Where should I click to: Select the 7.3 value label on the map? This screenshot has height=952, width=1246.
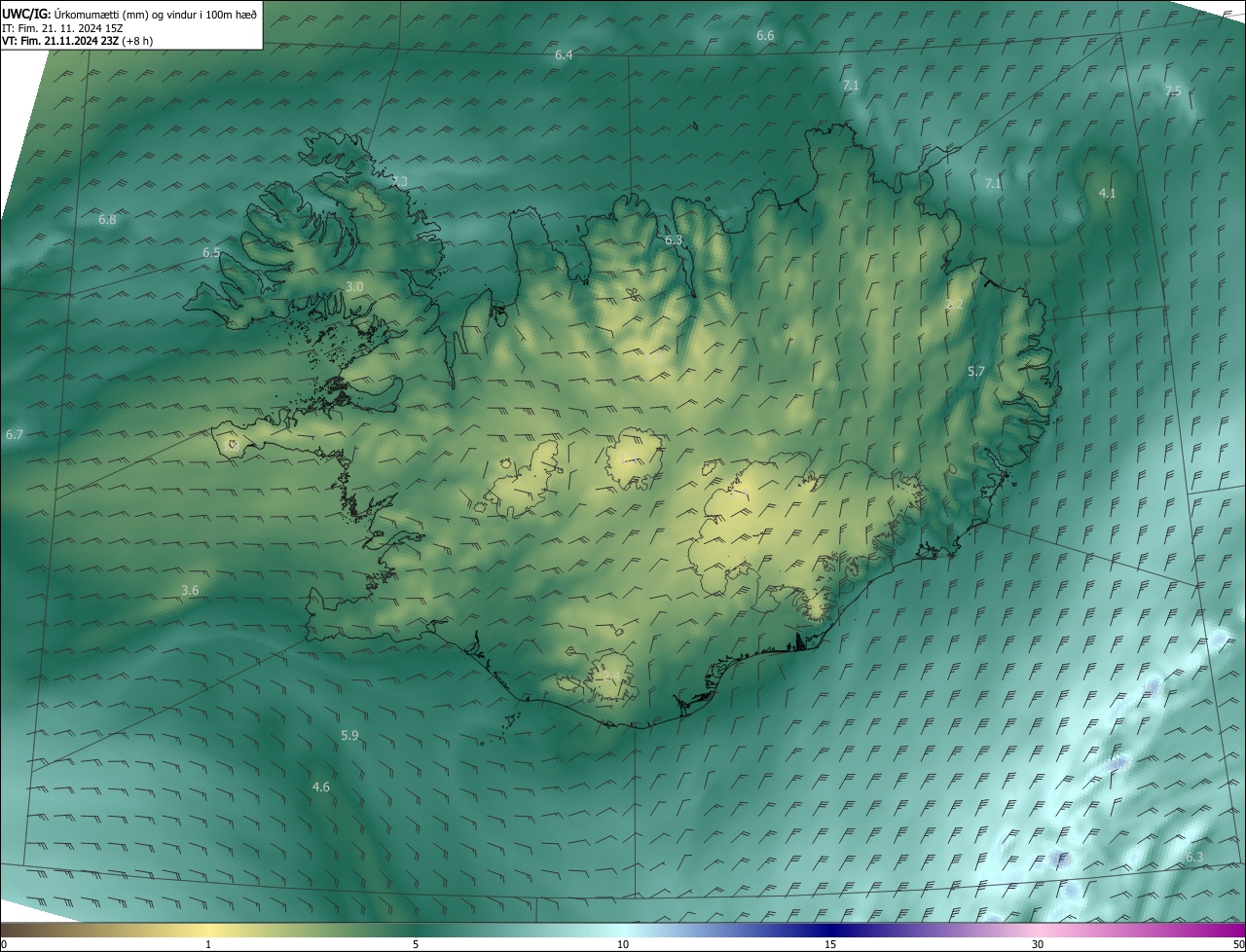coord(399,181)
